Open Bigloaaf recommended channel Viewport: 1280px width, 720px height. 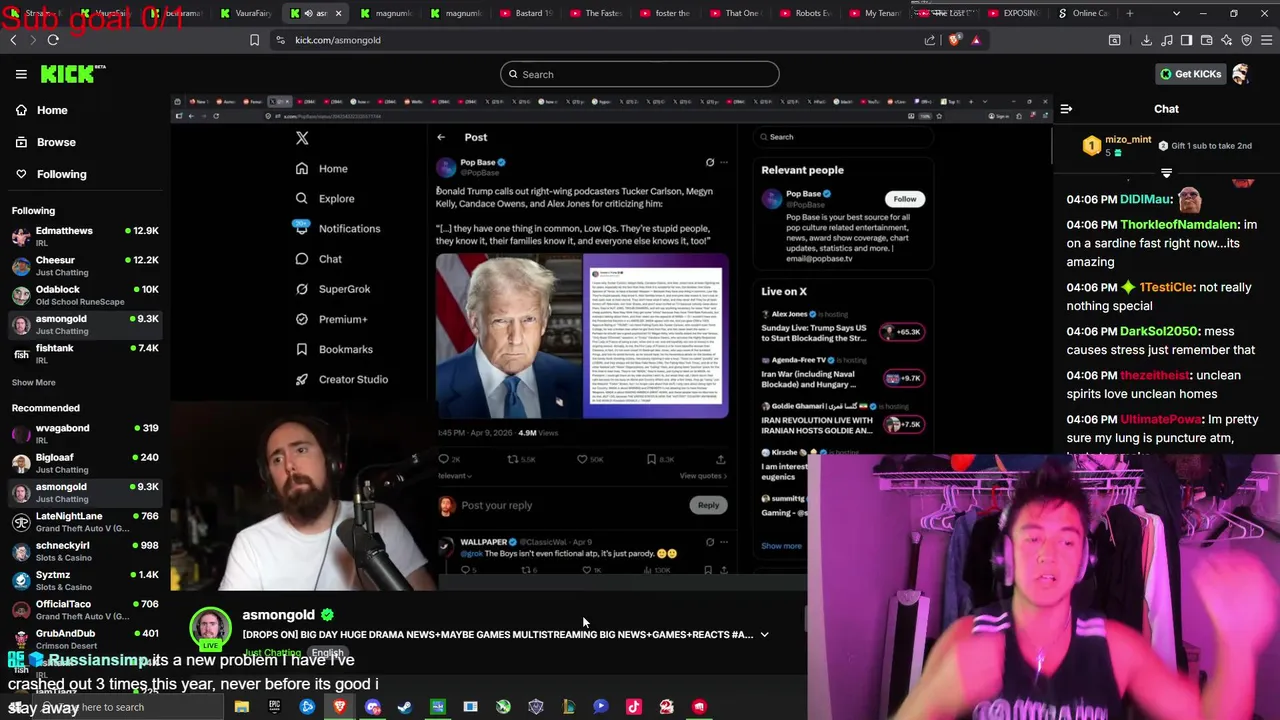click(85, 463)
